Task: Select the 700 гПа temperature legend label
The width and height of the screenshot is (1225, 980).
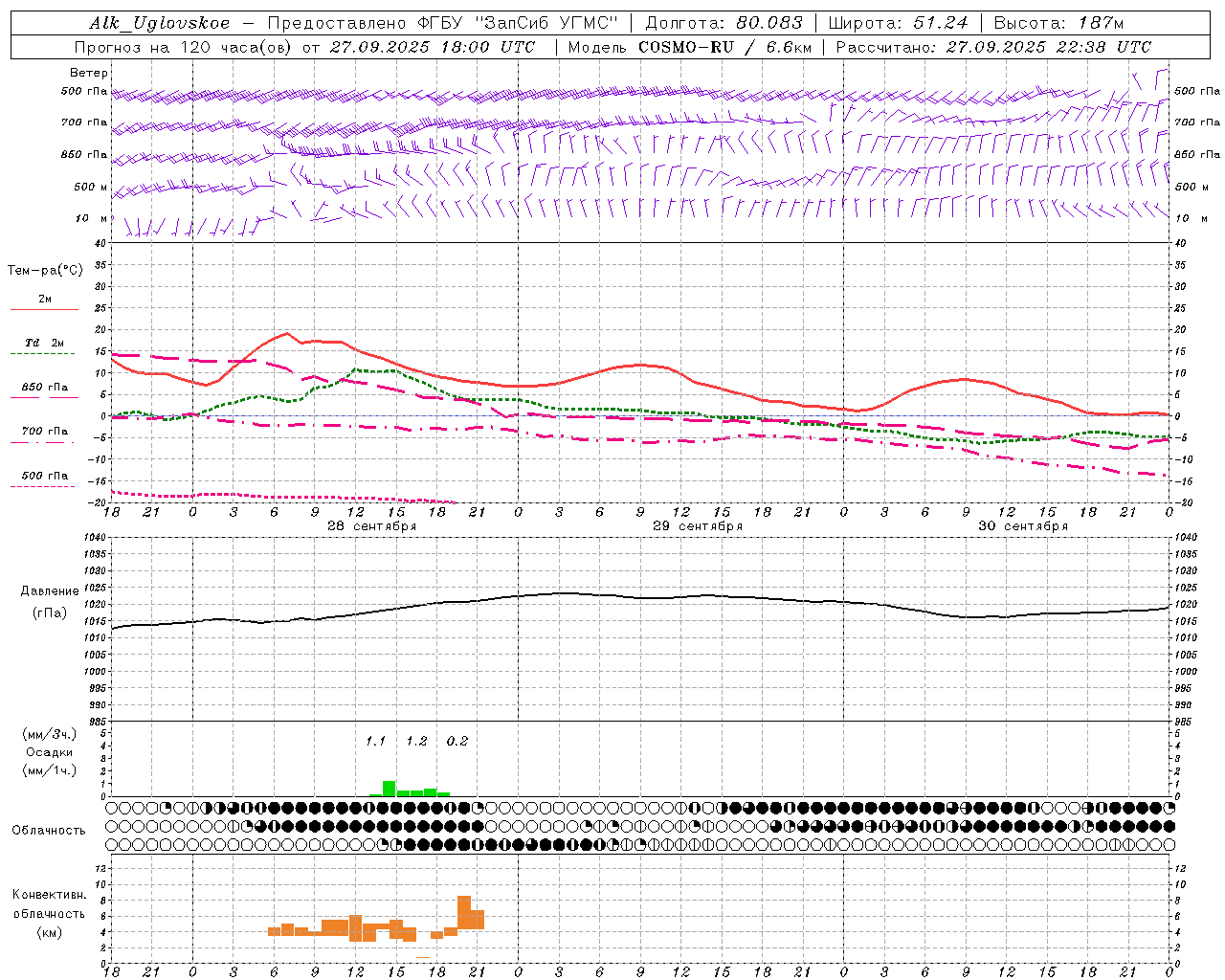Action: (45, 432)
